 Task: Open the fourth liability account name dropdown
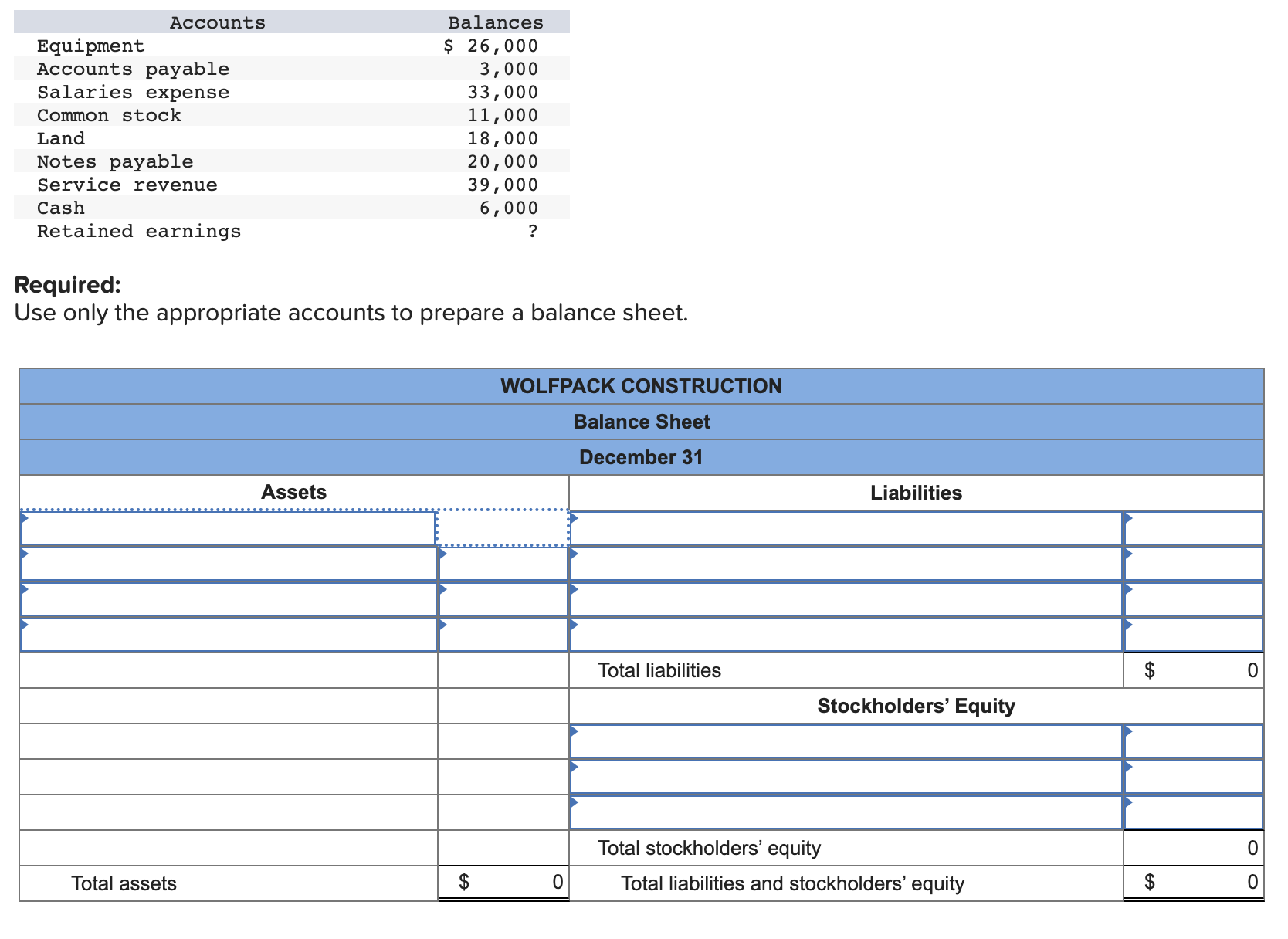[846, 635]
